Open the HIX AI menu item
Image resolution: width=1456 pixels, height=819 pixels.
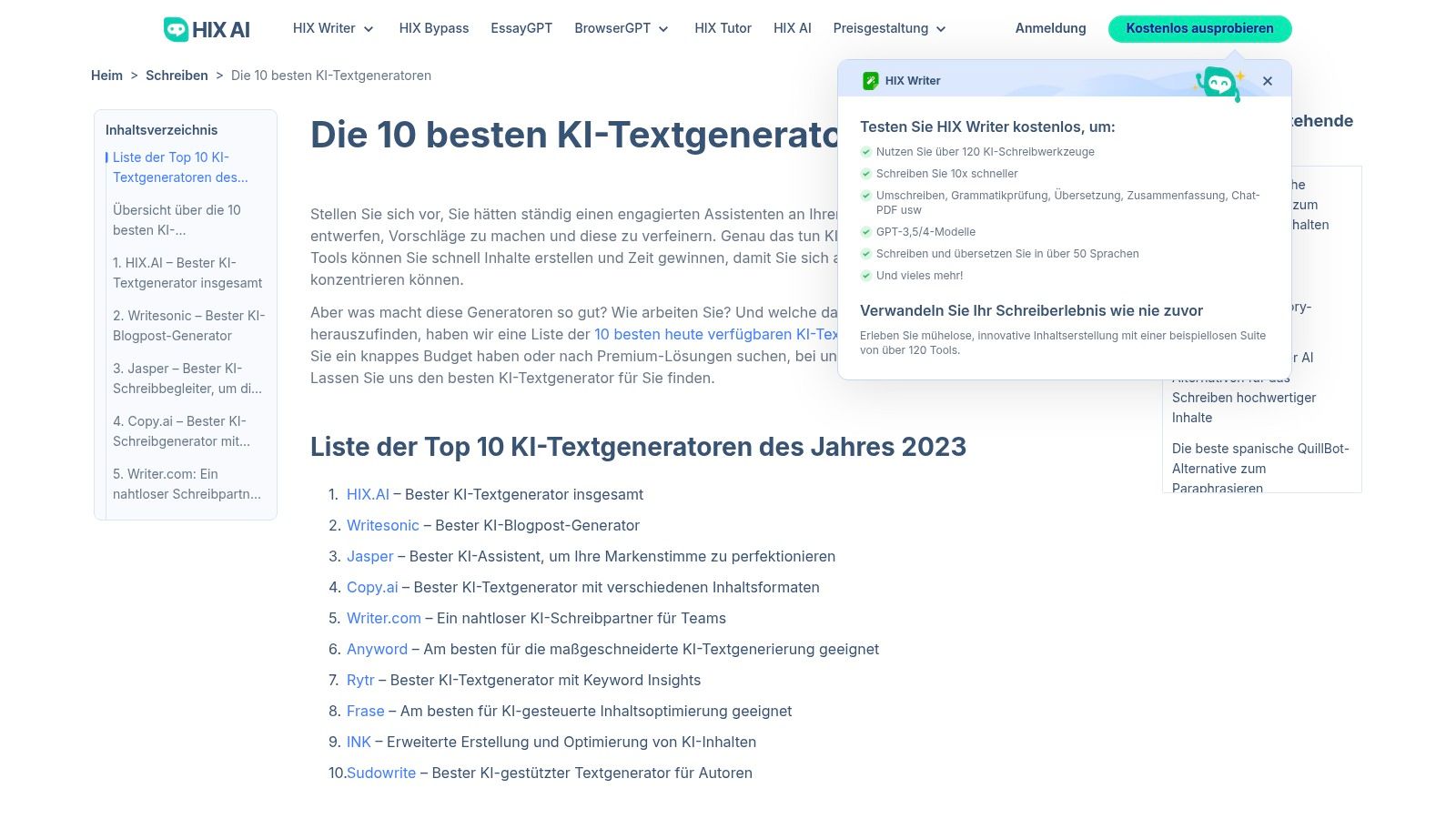pos(793,28)
